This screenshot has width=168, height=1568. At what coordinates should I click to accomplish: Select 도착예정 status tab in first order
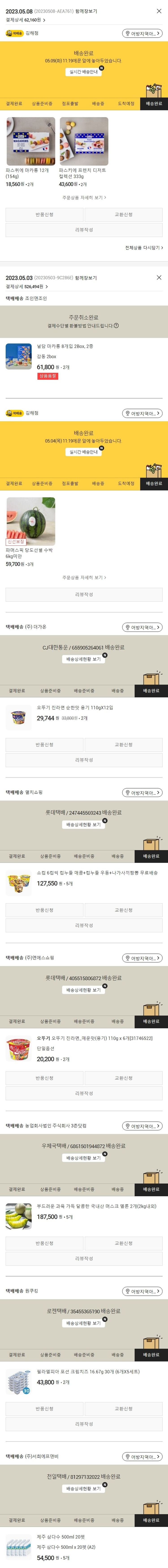tap(126, 103)
